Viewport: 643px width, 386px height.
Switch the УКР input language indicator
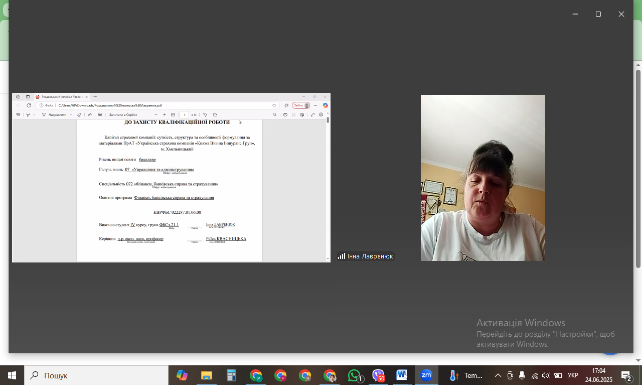pyautogui.click(x=573, y=375)
